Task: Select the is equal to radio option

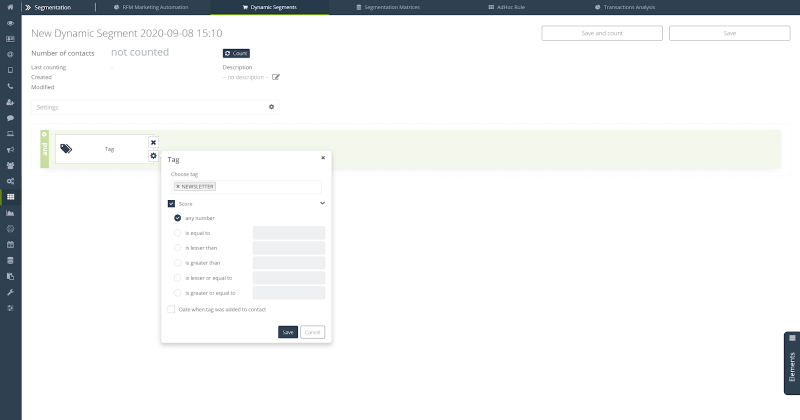Action: 178,233
